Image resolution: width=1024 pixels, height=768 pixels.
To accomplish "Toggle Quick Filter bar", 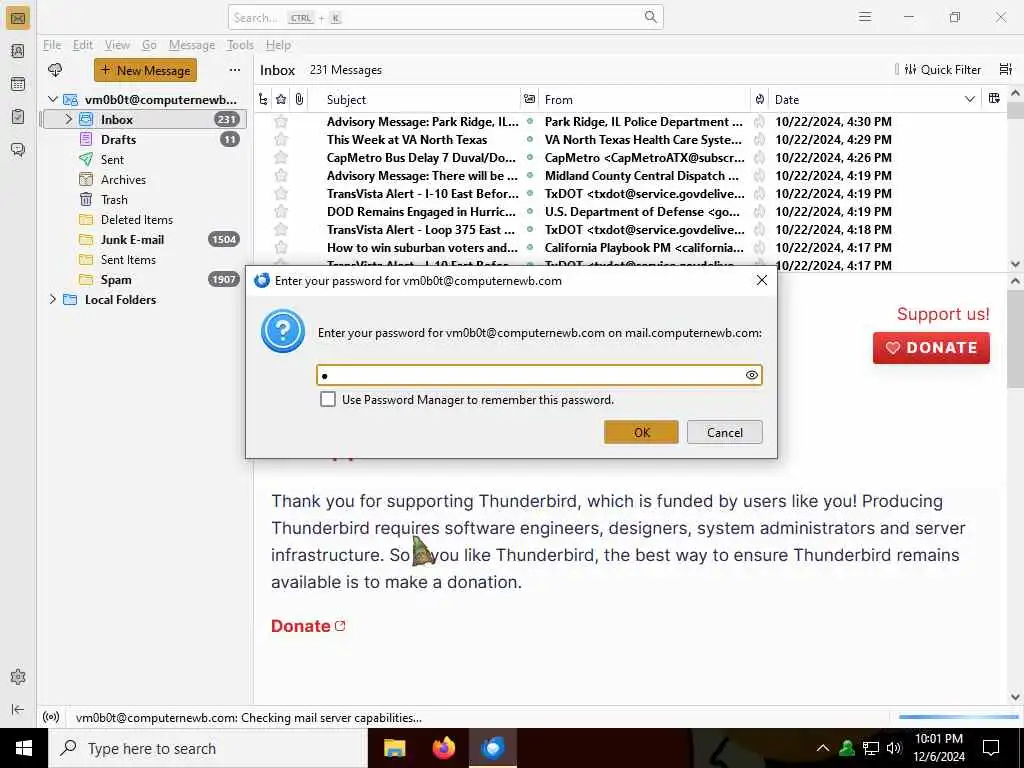I will tap(942, 69).
